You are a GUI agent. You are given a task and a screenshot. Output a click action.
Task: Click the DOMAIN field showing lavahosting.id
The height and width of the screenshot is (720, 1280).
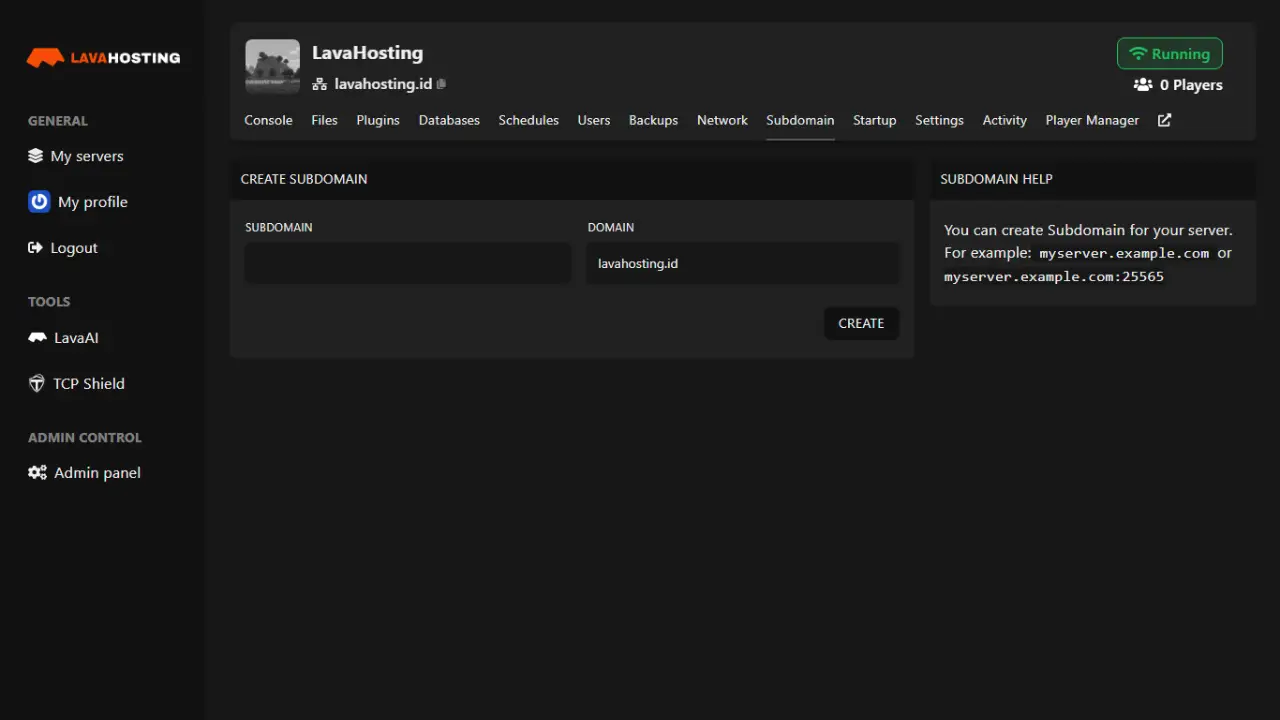[x=742, y=263]
